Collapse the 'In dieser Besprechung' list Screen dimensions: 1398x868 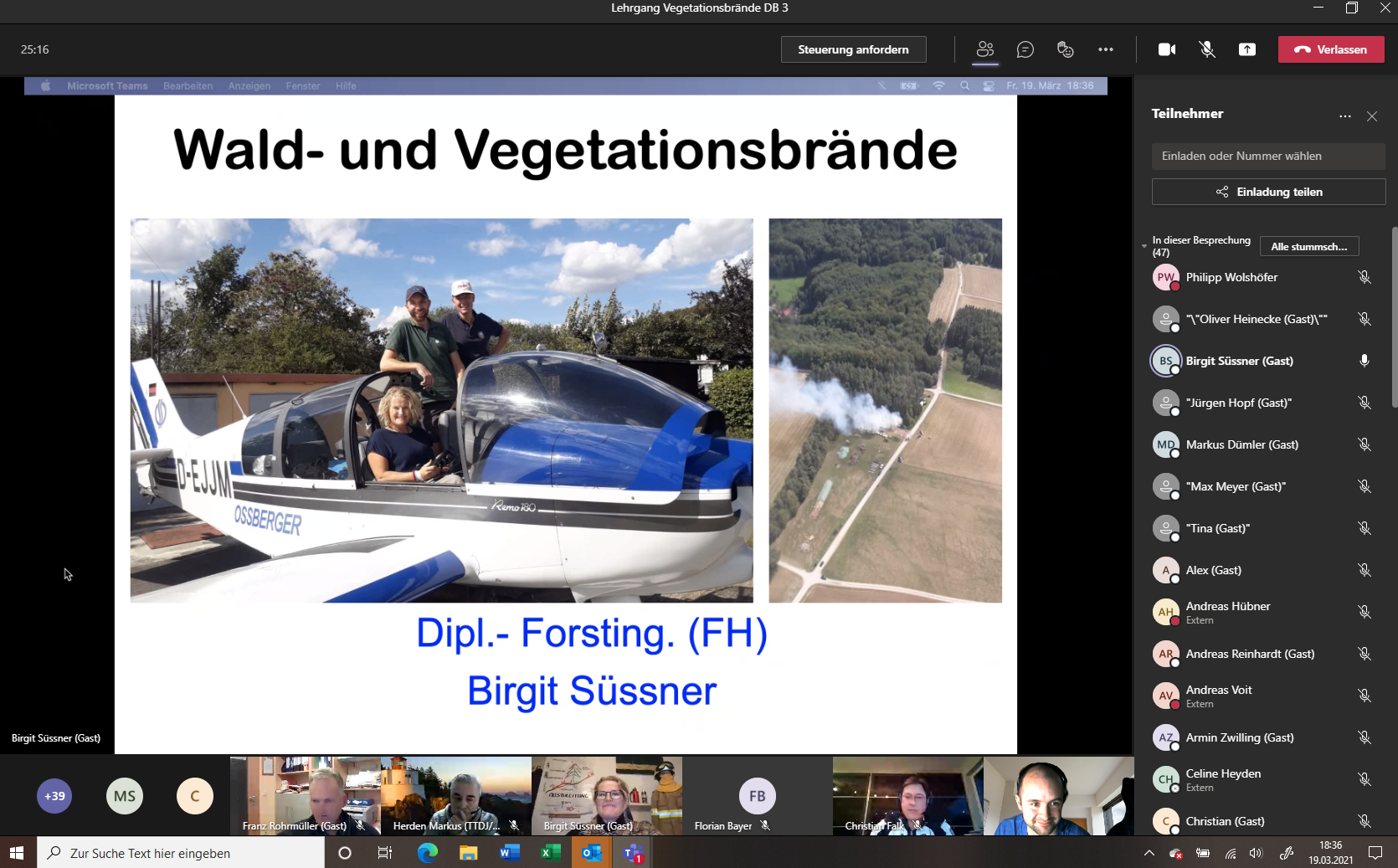point(1144,246)
